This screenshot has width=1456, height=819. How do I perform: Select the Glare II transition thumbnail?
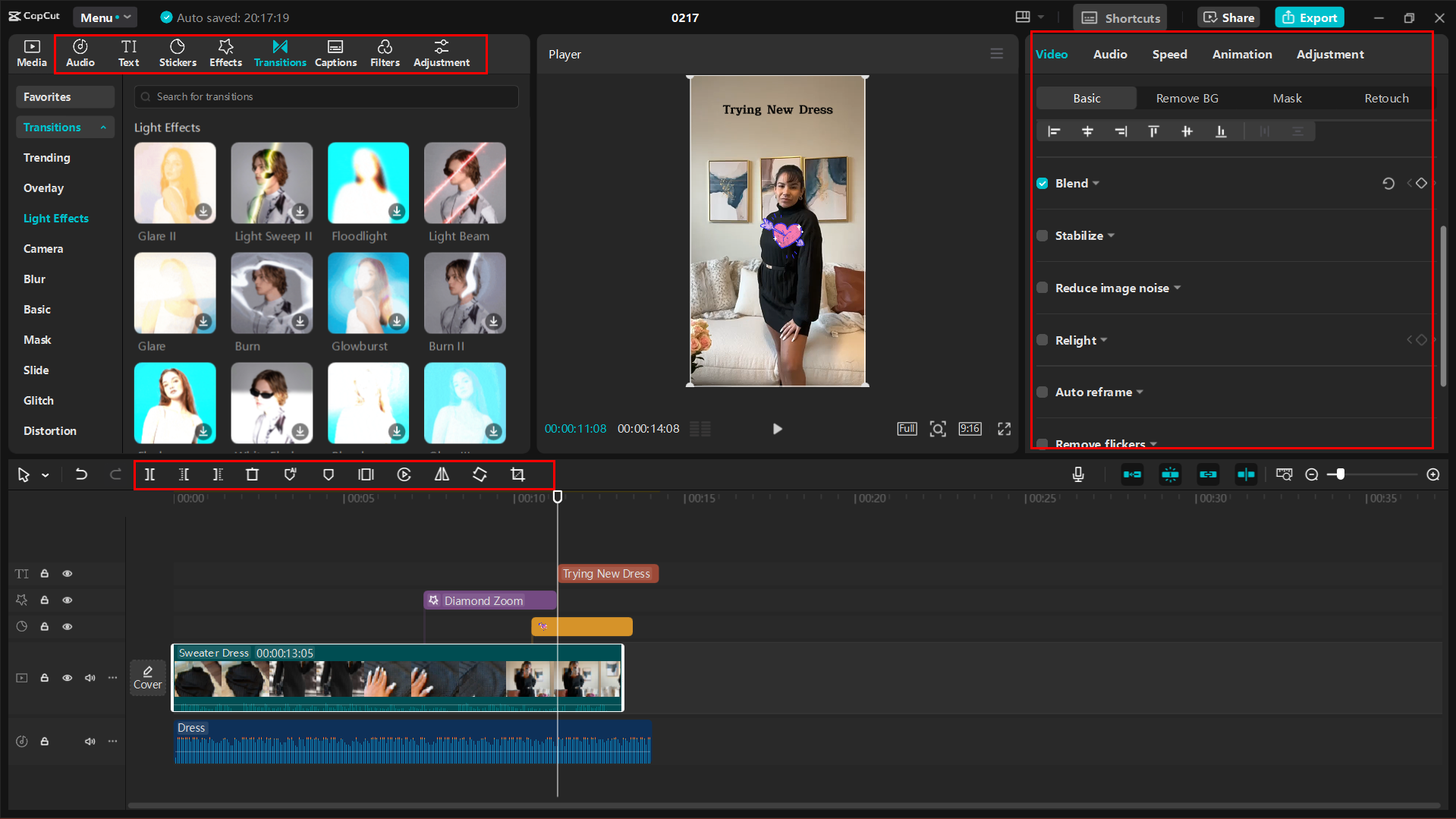click(175, 183)
